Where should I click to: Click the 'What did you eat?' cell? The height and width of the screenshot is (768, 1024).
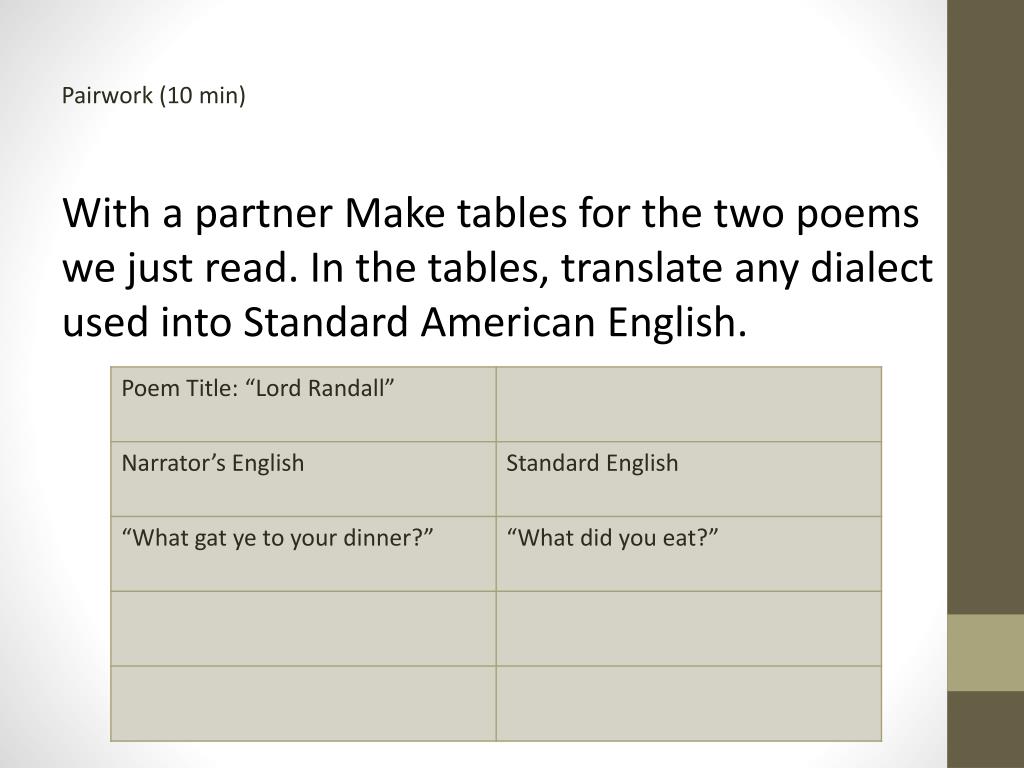[x=689, y=554]
